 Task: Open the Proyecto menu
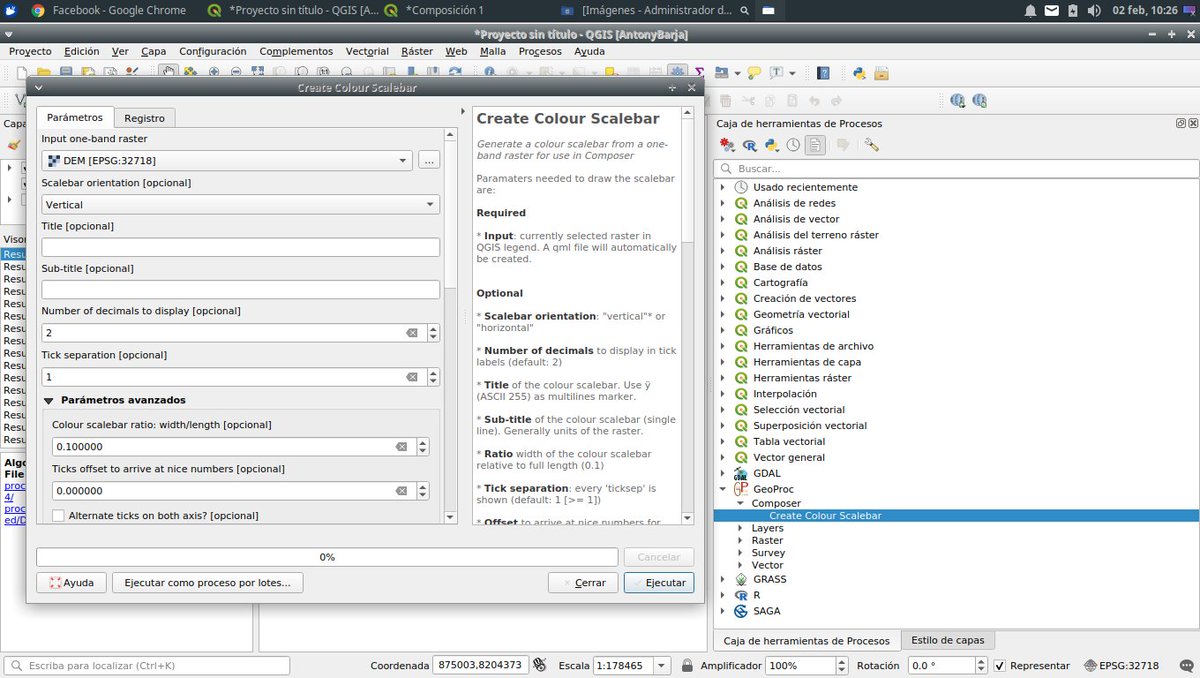coord(30,51)
